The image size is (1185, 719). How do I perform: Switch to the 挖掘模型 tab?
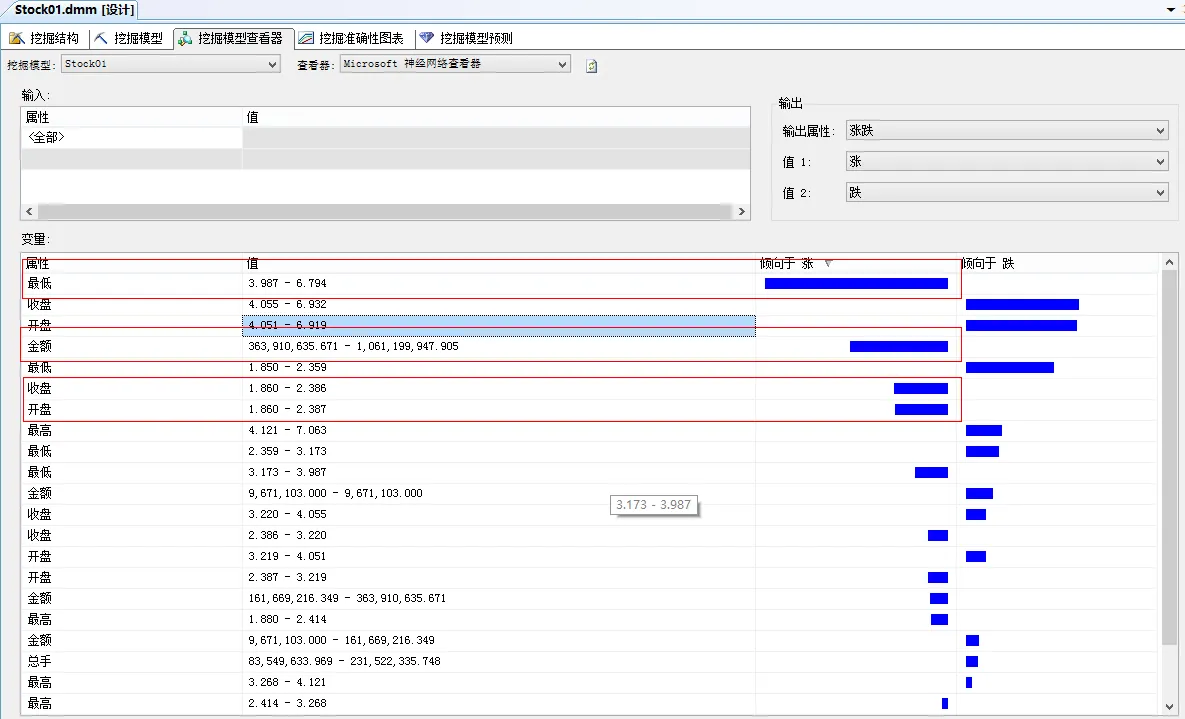[x=130, y=38]
